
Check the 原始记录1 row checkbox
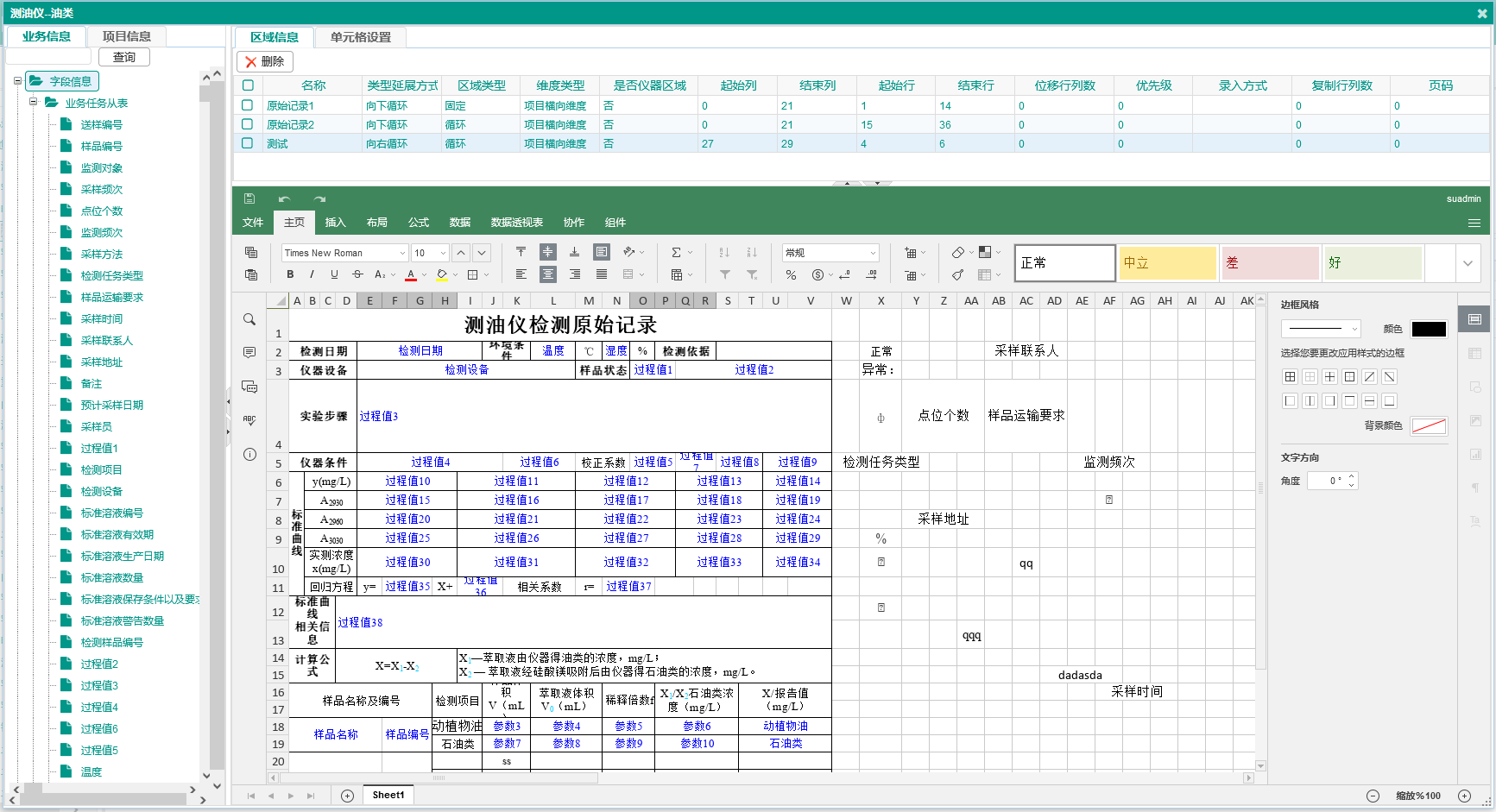(248, 105)
